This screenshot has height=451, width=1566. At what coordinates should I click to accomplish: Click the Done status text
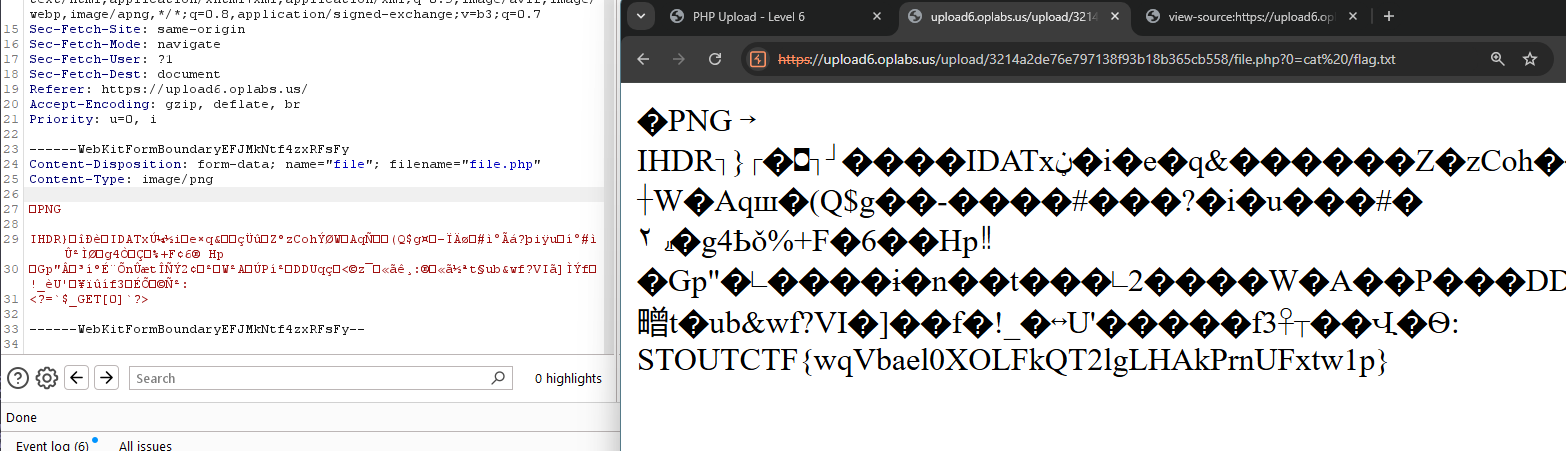21,417
